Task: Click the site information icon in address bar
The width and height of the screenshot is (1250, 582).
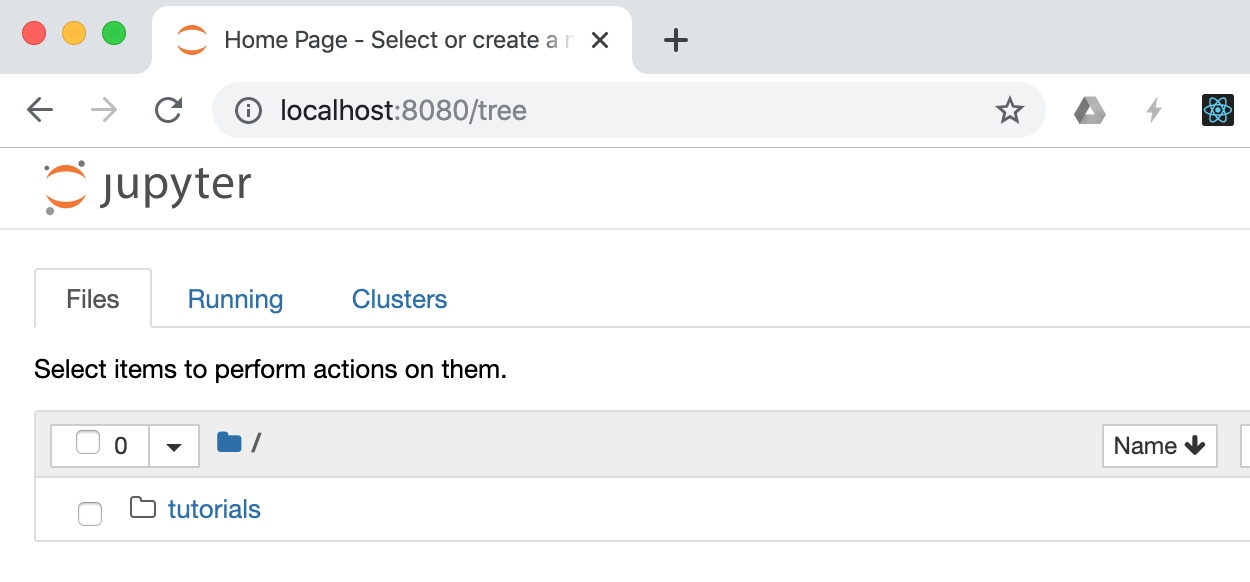Action: tap(247, 112)
